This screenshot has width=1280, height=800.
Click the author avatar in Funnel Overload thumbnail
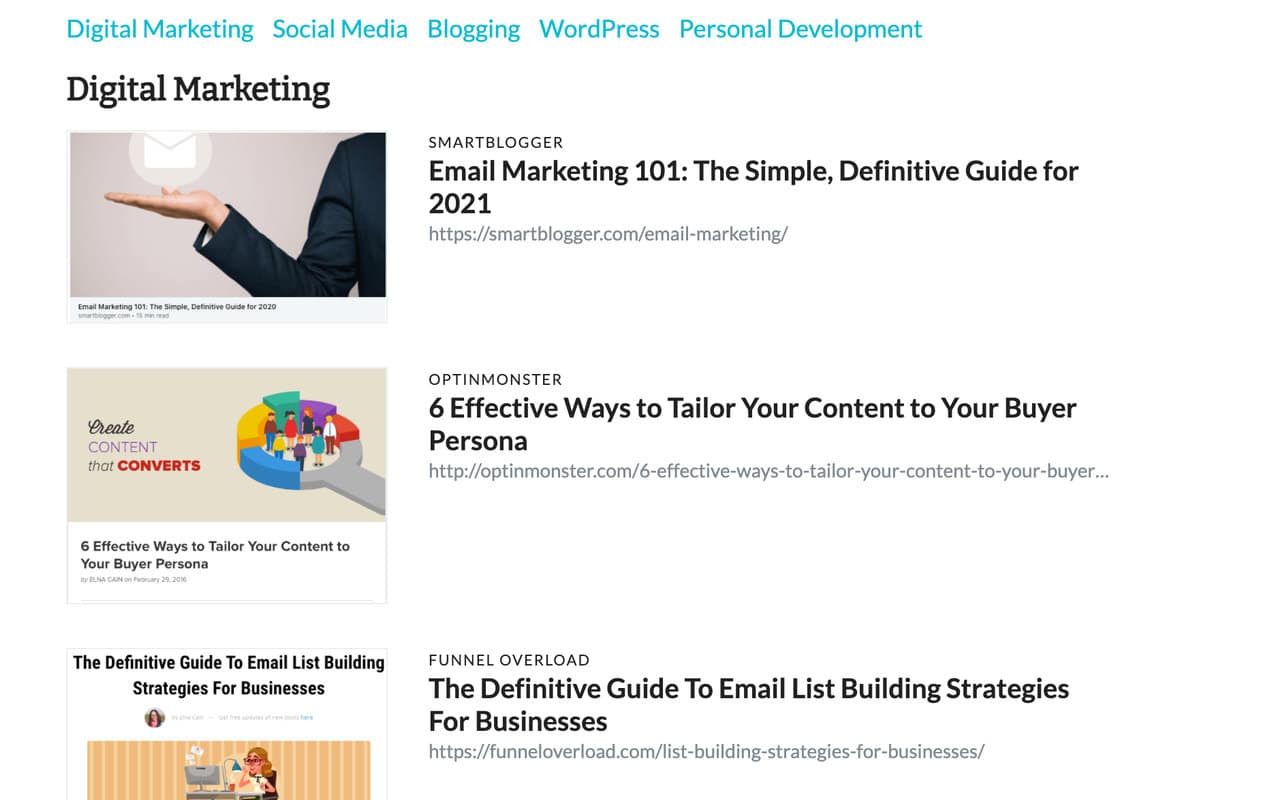[154, 717]
